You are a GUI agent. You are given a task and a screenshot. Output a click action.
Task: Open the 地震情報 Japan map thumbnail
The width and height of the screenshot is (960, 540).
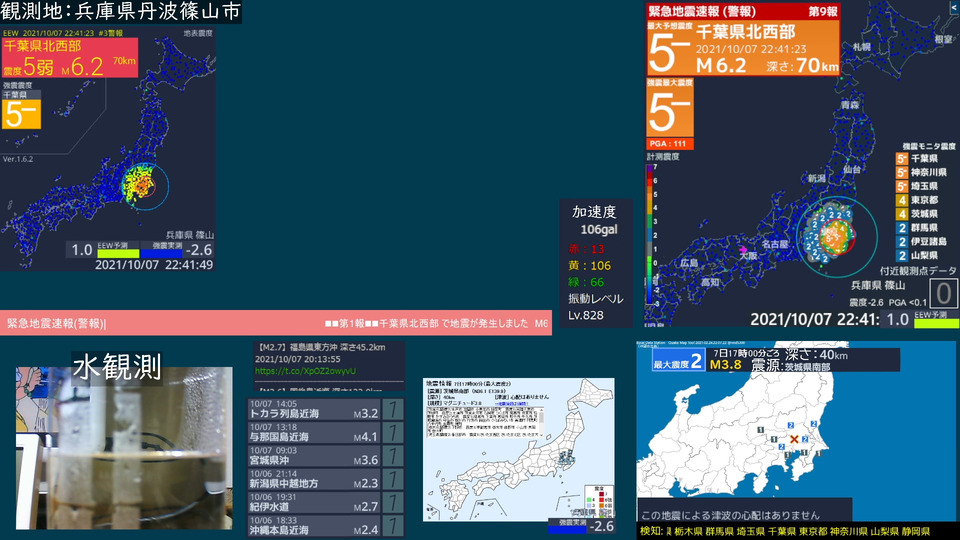(x=519, y=449)
